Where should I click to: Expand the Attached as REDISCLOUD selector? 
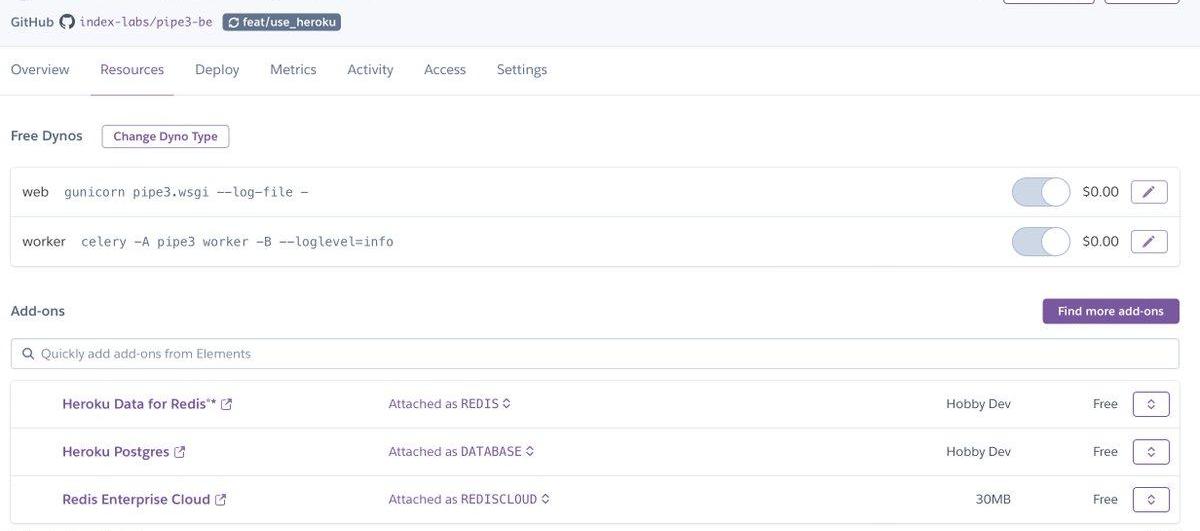pos(545,500)
